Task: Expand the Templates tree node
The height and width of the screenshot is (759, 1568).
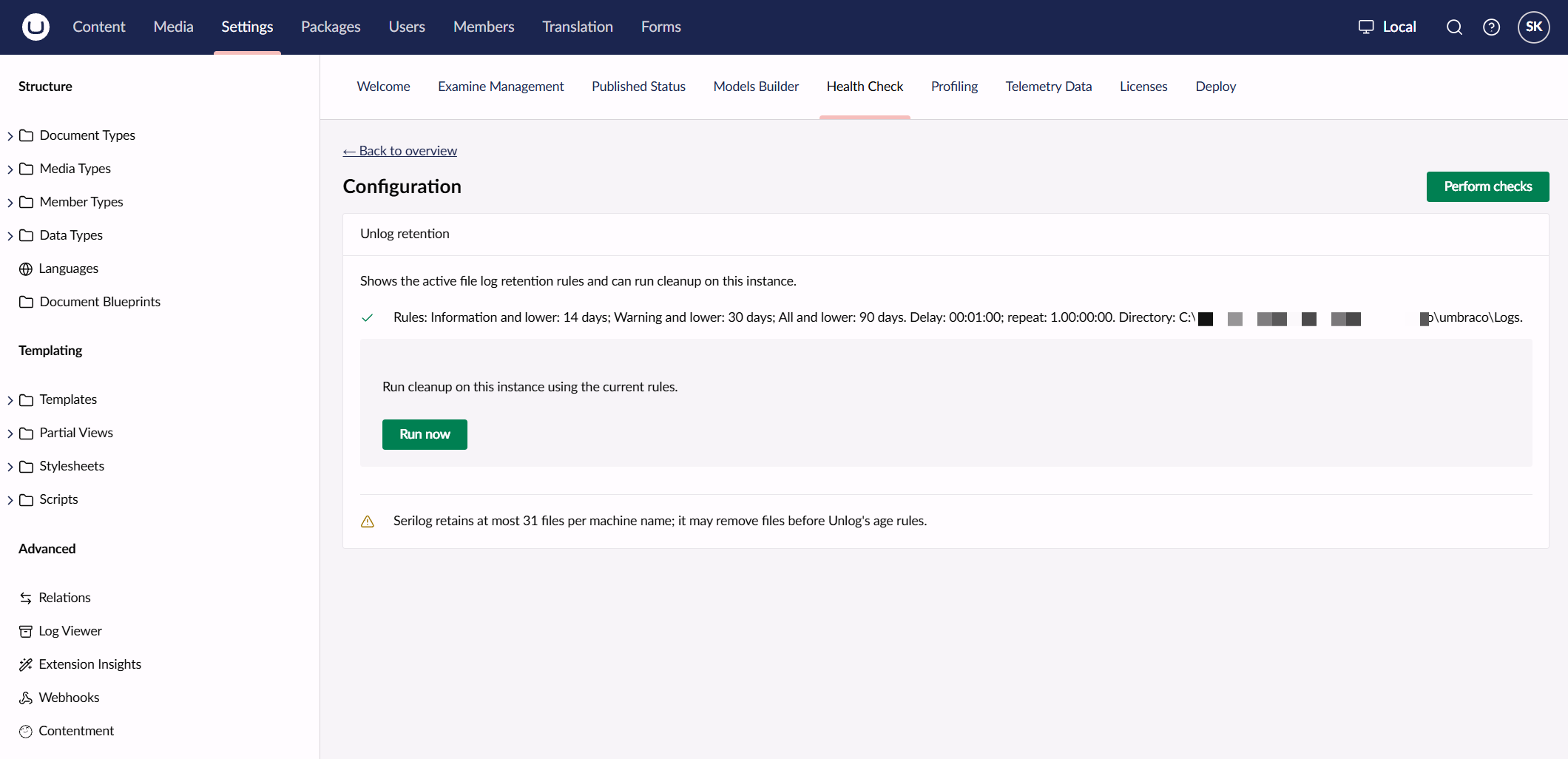Action: pos(10,400)
